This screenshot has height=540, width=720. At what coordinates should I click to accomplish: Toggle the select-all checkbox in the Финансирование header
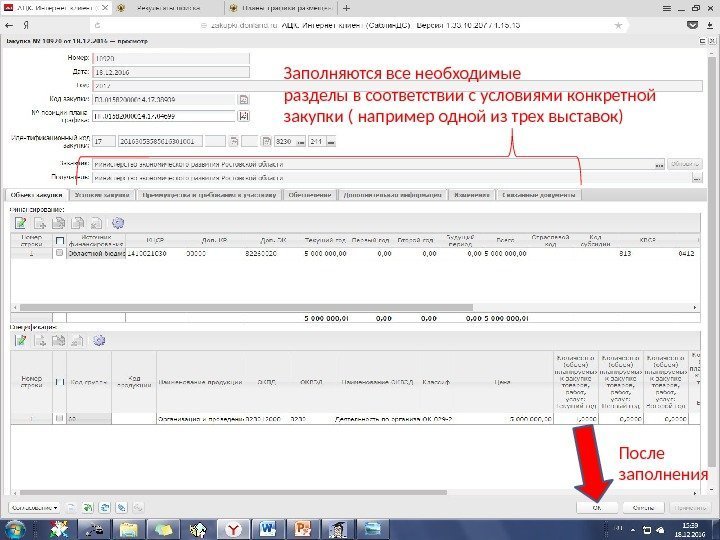pos(59,240)
